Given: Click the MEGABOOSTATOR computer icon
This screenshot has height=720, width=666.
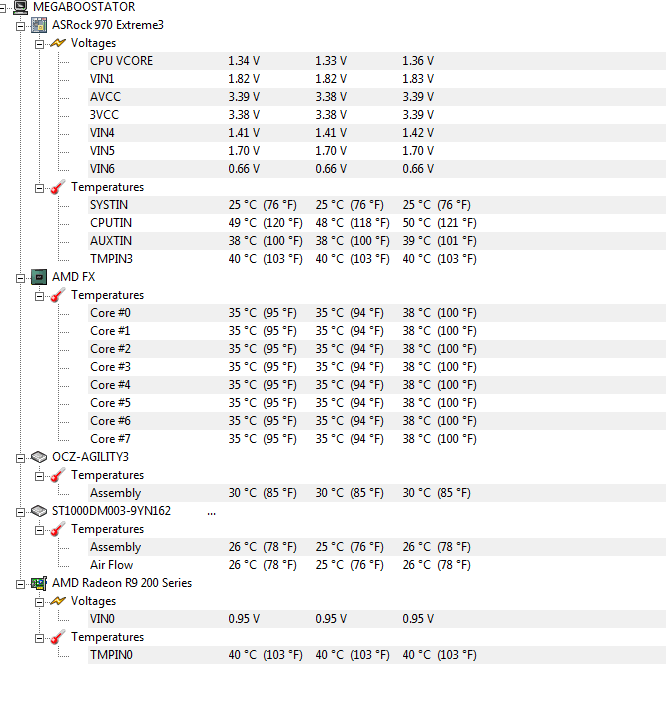Looking at the screenshot, I should click(x=20, y=7).
